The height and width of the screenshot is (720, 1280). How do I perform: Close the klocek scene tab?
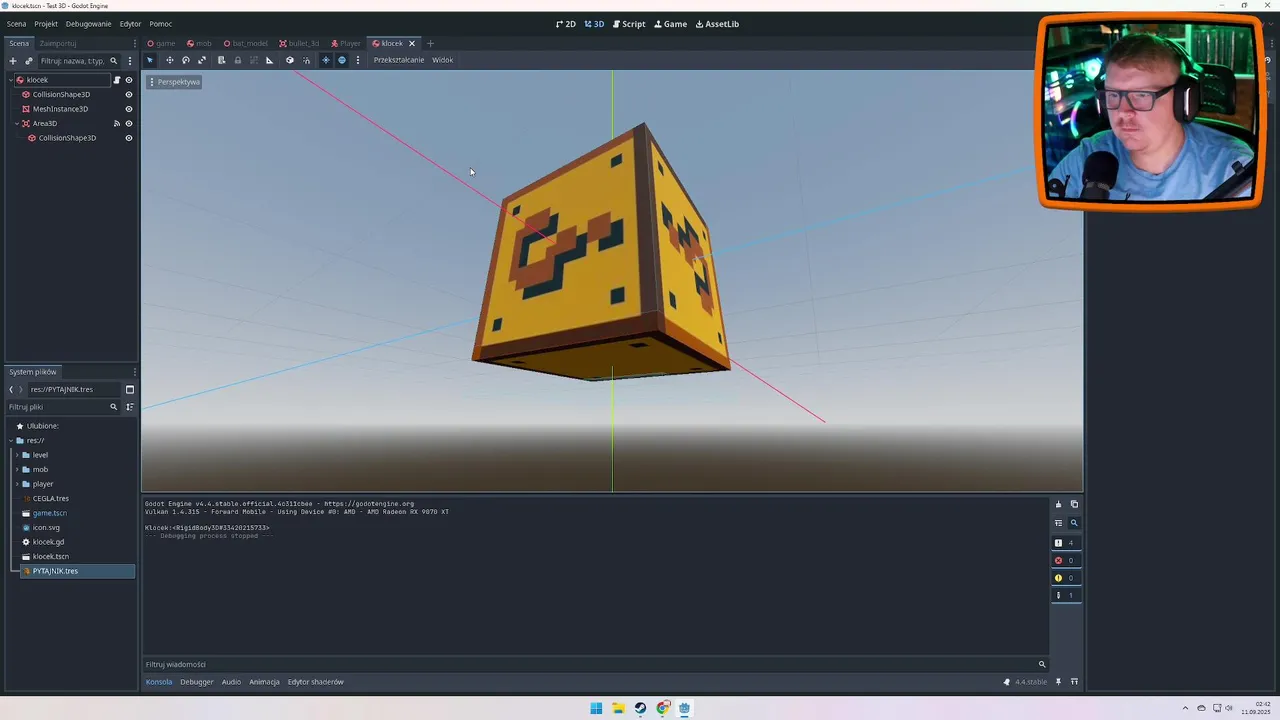click(411, 43)
